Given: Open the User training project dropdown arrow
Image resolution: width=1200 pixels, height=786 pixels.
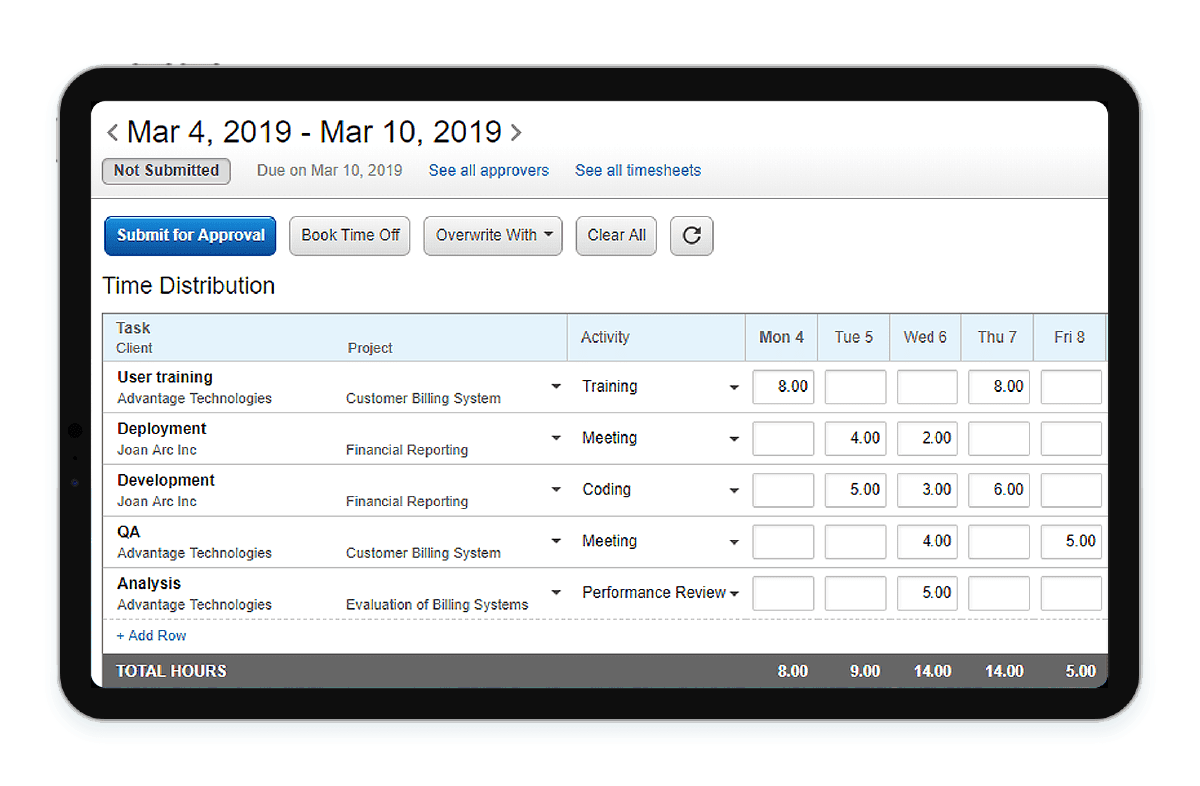Looking at the screenshot, I should tap(558, 386).
